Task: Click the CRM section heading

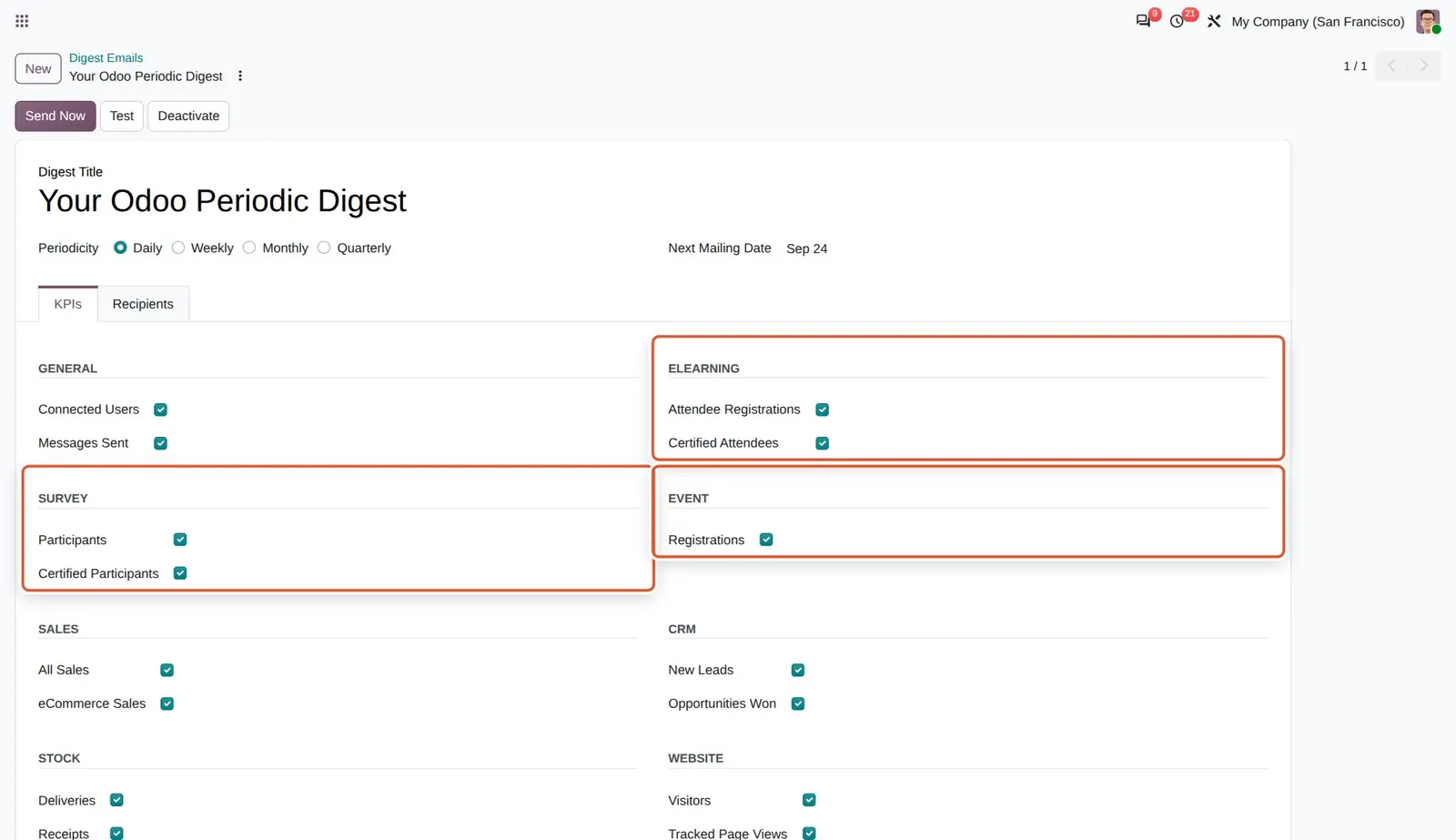Action: coord(682,629)
